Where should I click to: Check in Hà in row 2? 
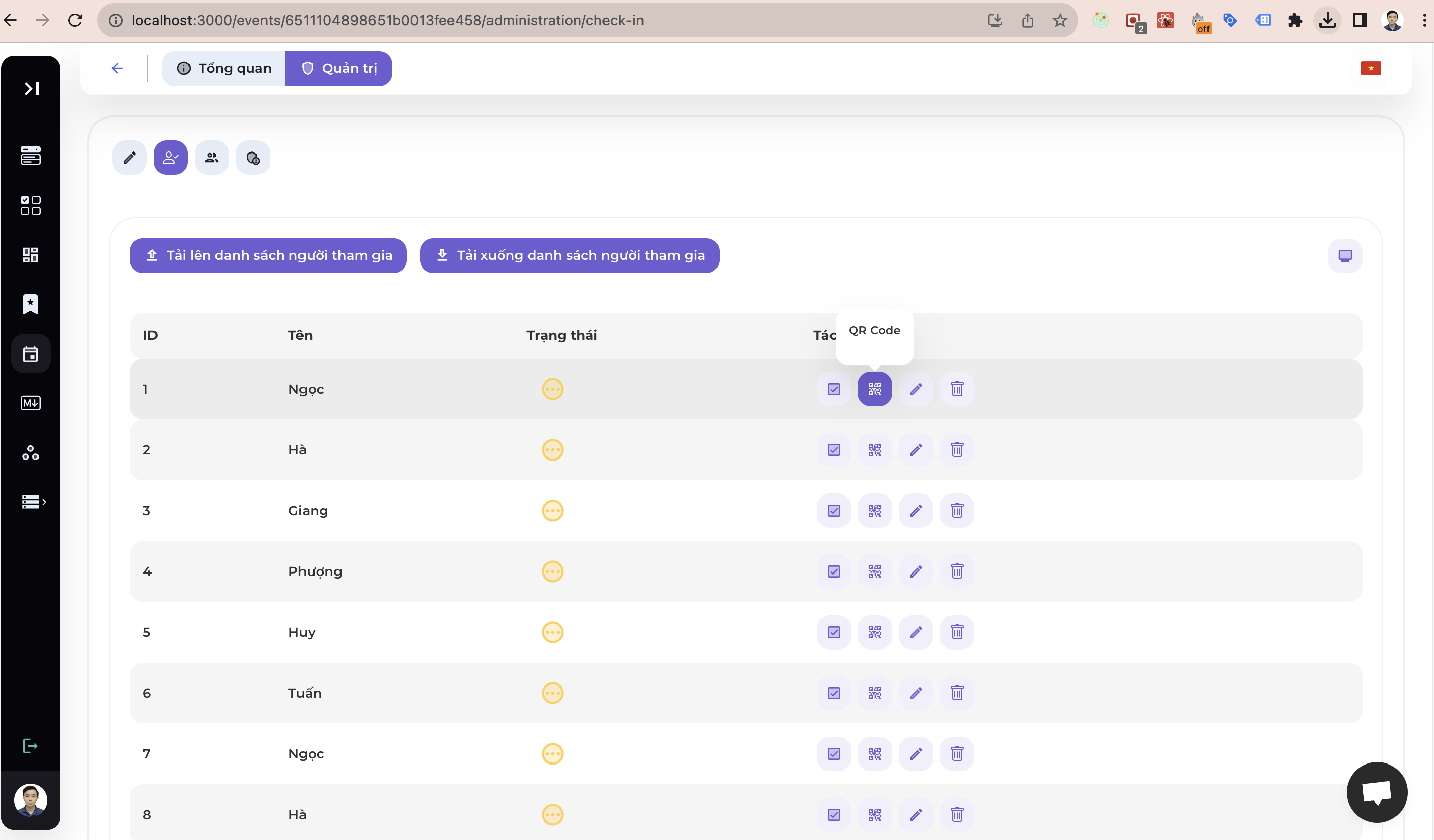(834, 450)
